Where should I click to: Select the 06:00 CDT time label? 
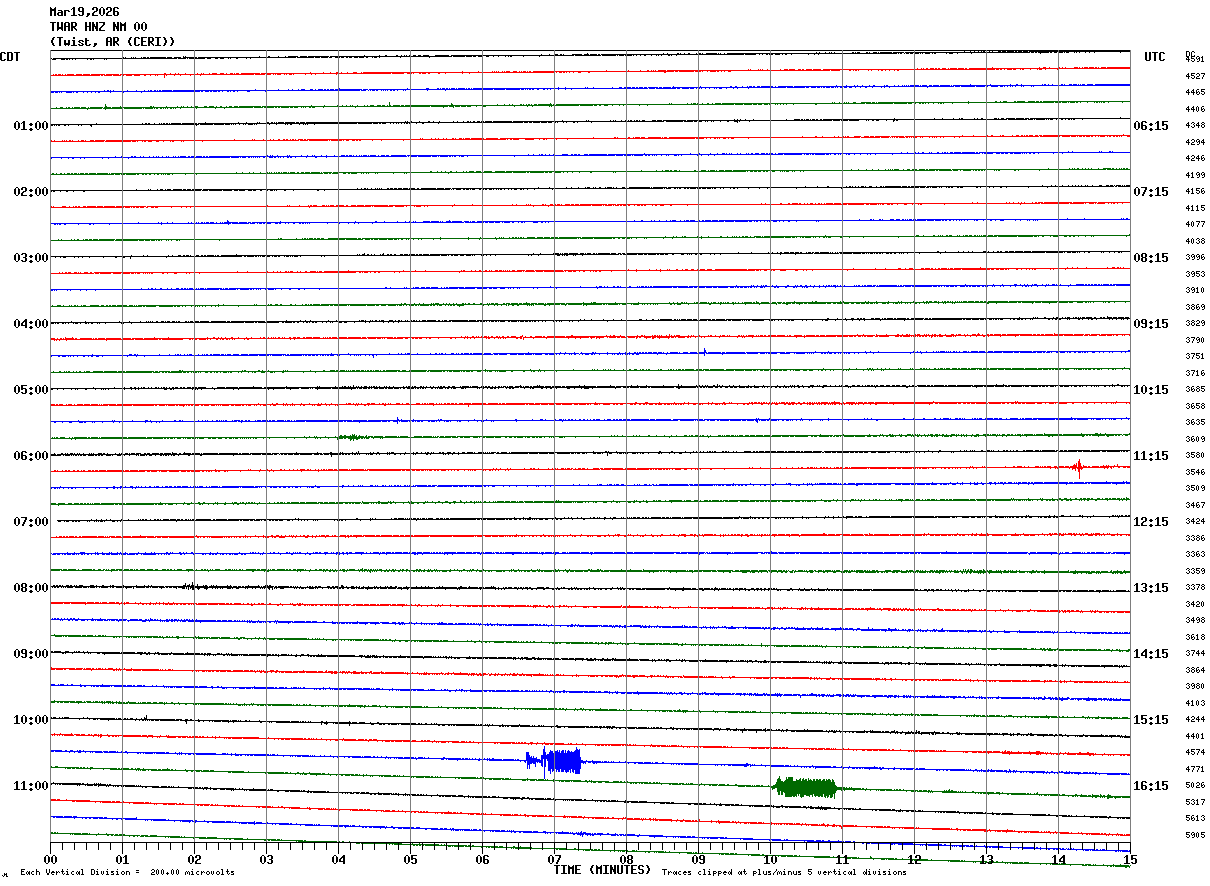point(30,456)
